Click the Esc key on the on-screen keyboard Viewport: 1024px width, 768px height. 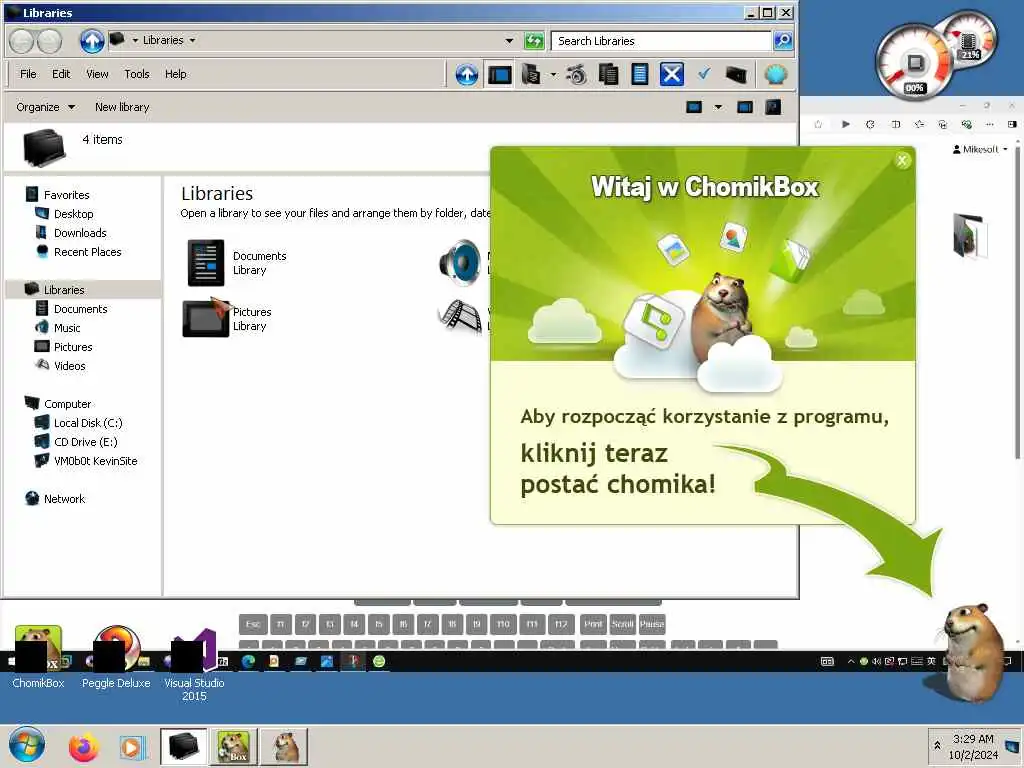coord(253,624)
